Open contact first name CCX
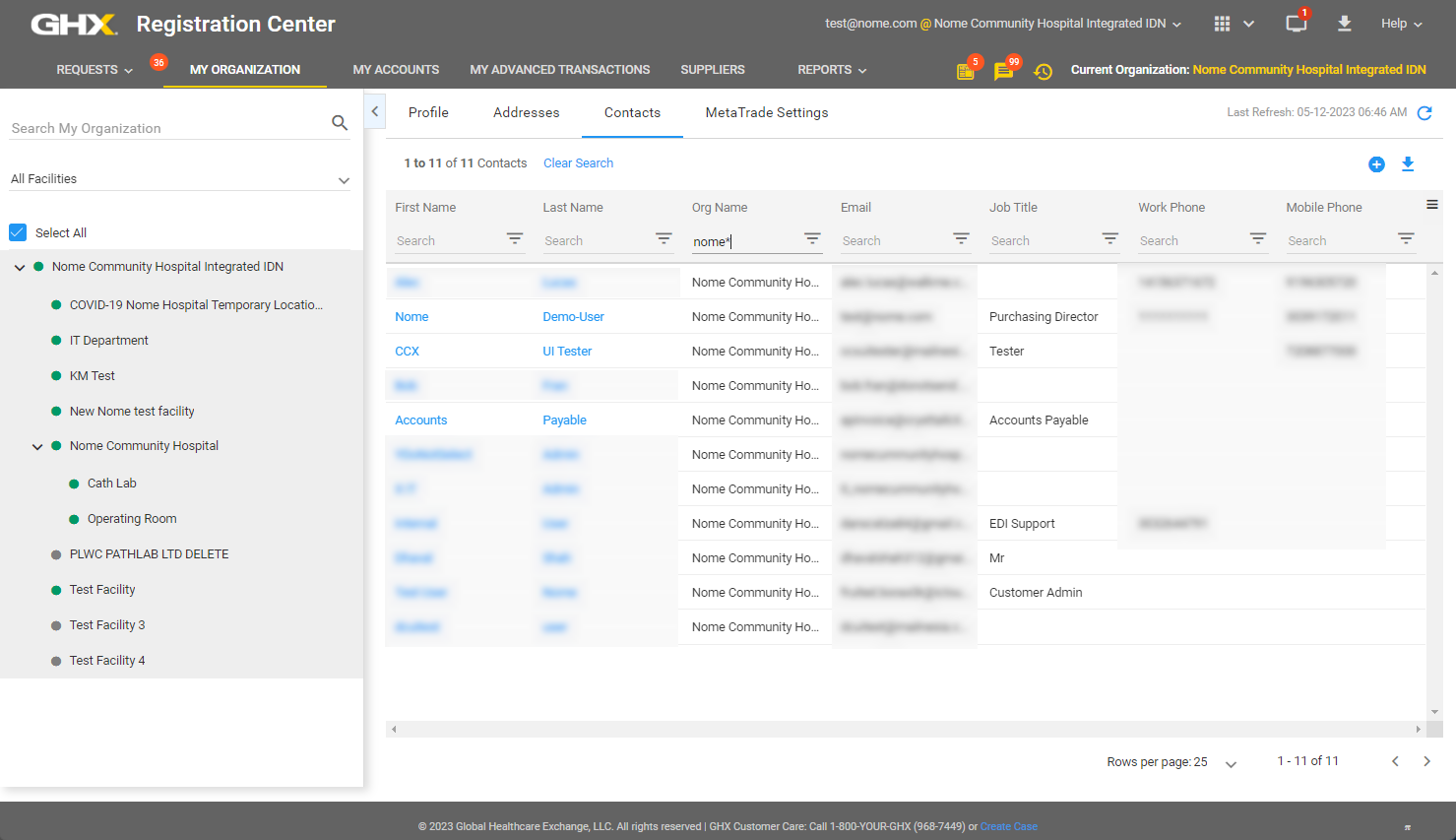The height and width of the screenshot is (840, 1456). 407,352
